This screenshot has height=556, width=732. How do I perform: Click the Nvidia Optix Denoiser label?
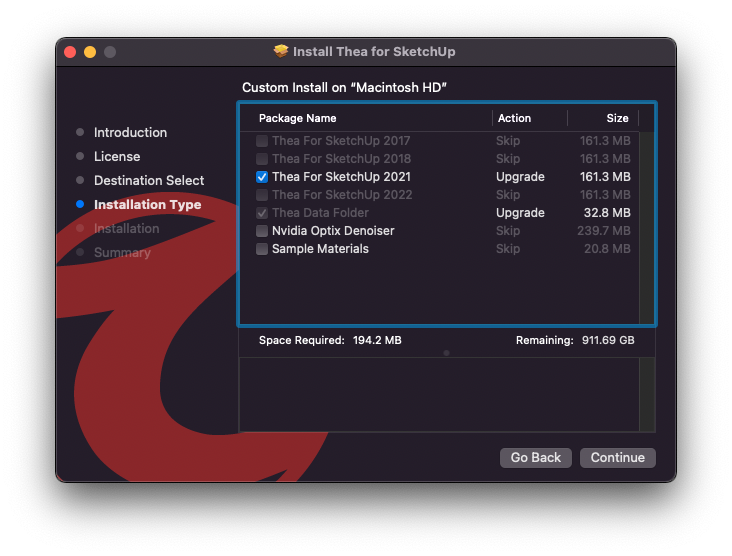(x=333, y=231)
